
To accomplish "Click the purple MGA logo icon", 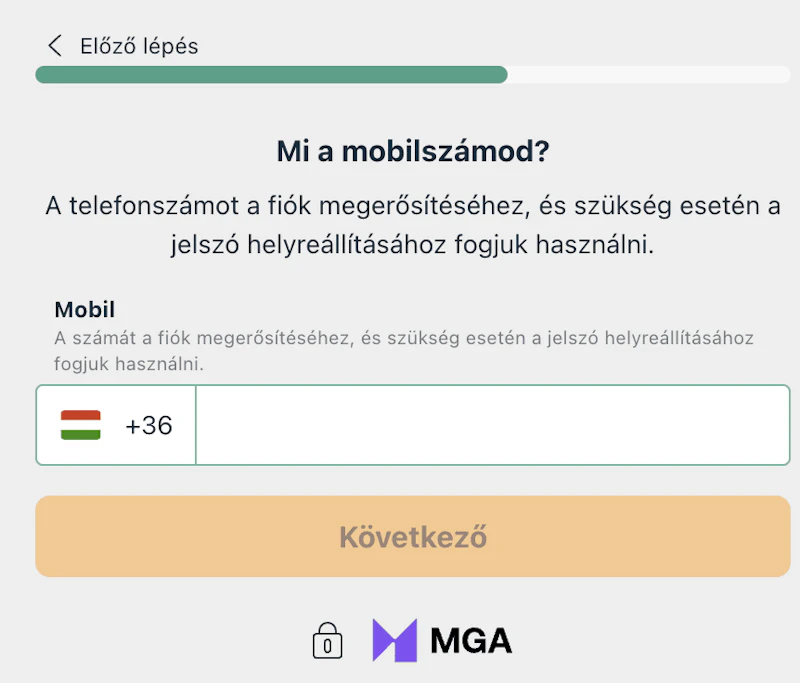I will pyautogui.click(x=394, y=640).
